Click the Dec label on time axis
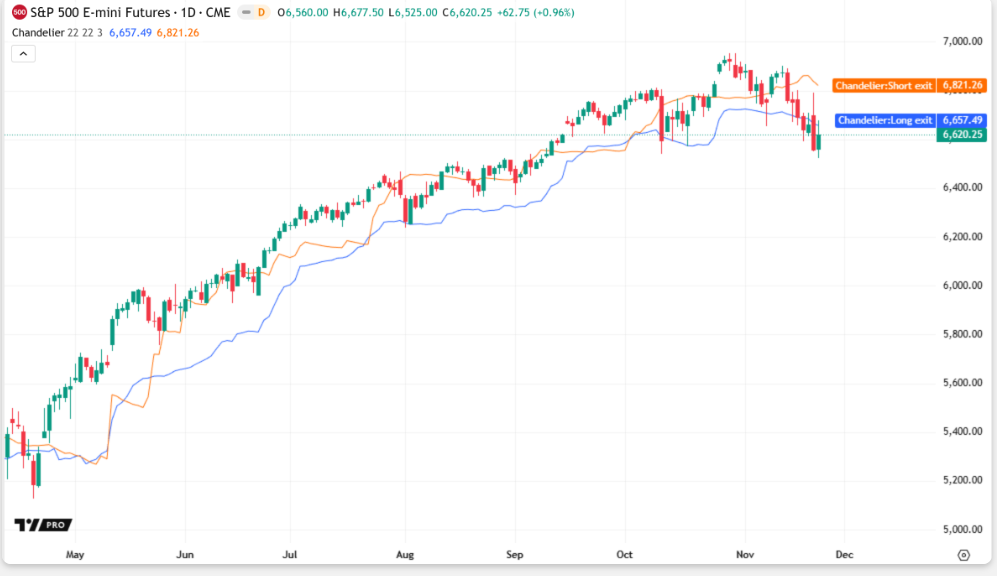The height and width of the screenshot is (576, 997). click(844, 554)
